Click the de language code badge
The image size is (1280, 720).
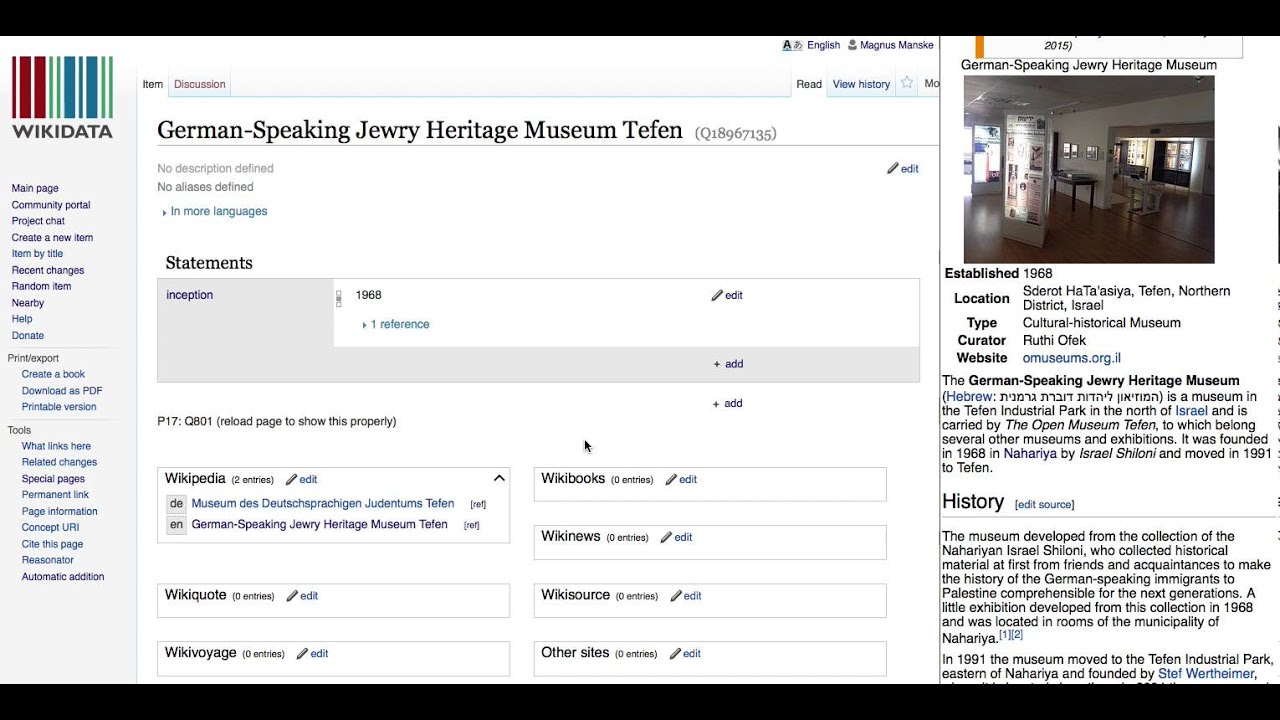[x=176, y=504]
